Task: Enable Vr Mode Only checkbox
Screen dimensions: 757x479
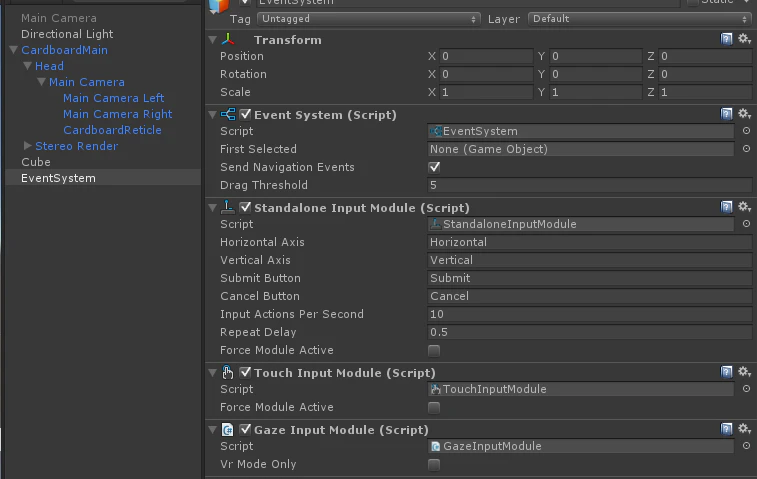Action: pos(434,465)
